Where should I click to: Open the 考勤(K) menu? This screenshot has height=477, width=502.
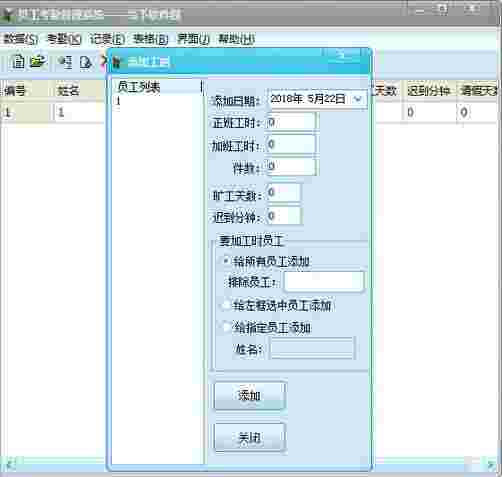click(64, 40)
